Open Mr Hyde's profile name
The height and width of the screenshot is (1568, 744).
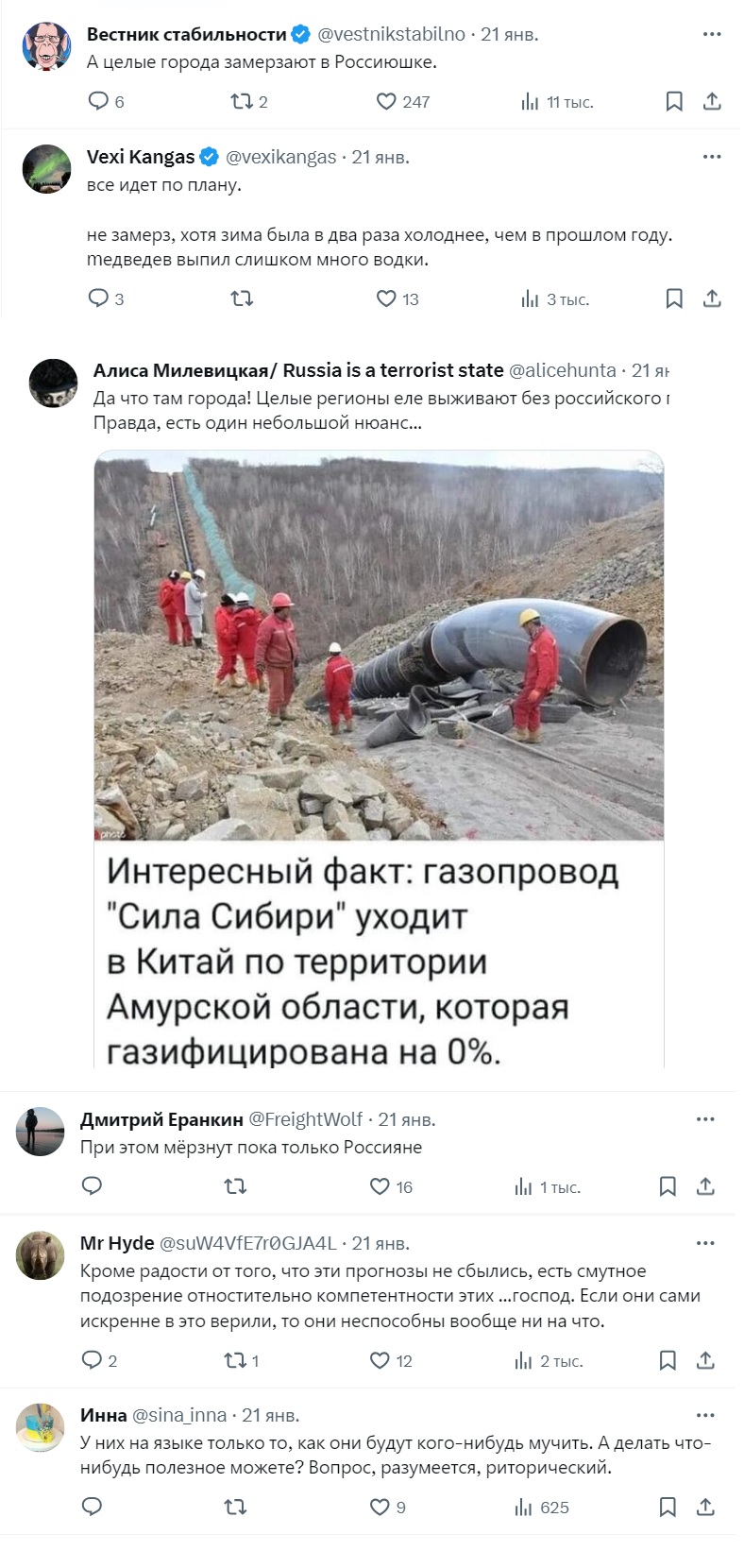pos(117,1242)
